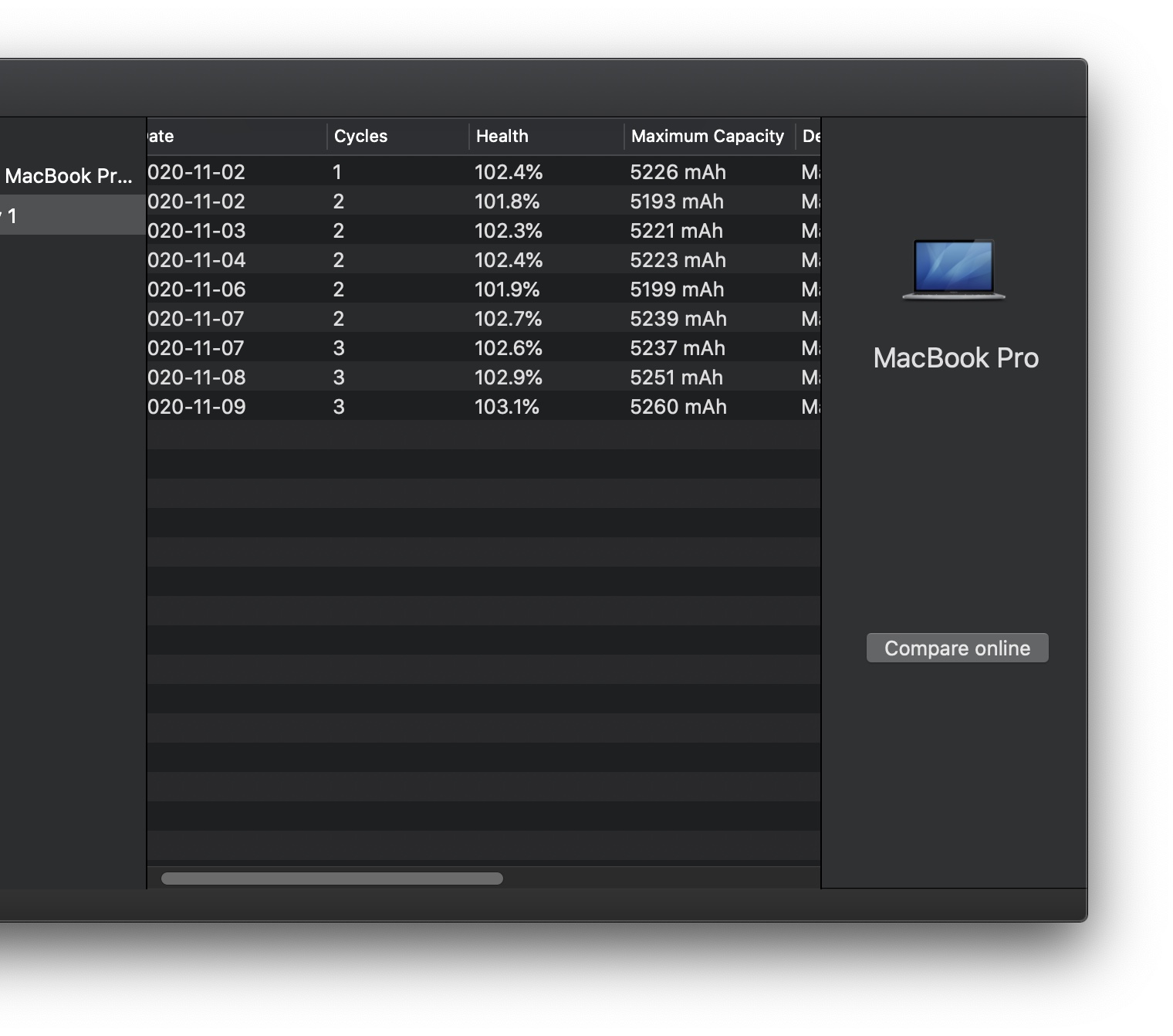Select the MacBook Pro laptop icon
The image size is (1173, 1036).
[954, 269]
